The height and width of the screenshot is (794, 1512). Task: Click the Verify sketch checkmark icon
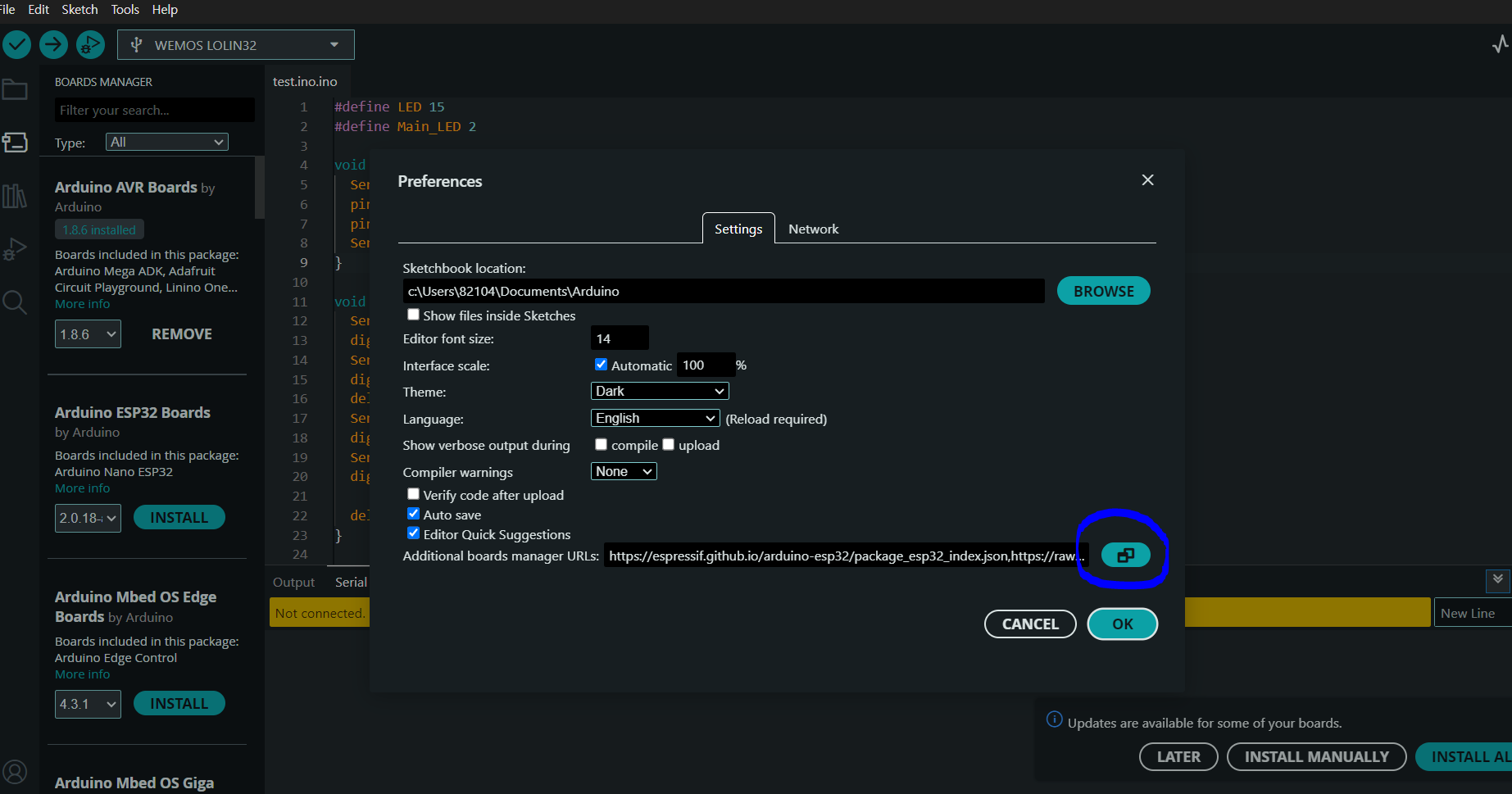point(16,44)
